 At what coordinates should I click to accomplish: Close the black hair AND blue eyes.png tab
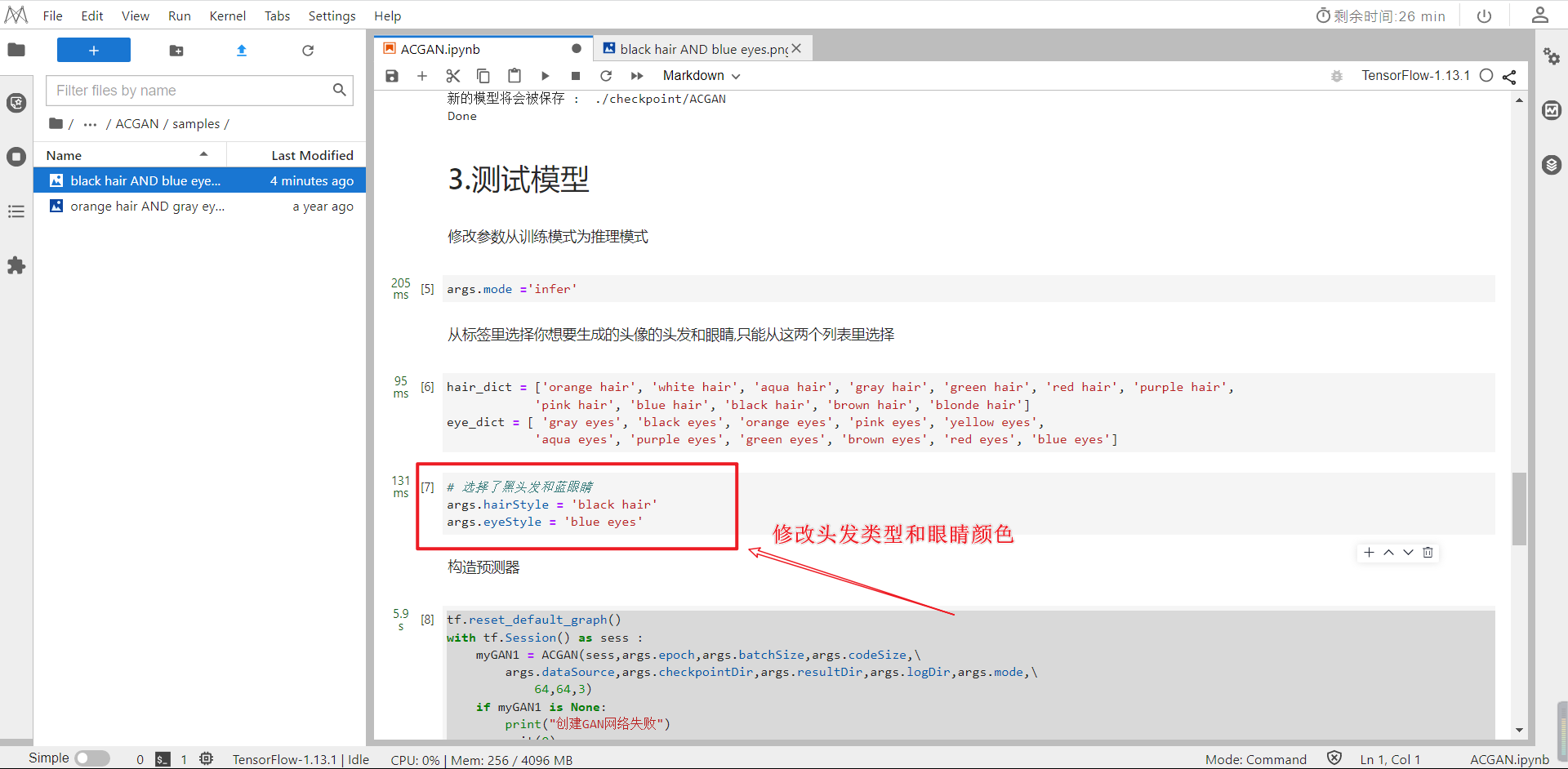click(796, 49)
